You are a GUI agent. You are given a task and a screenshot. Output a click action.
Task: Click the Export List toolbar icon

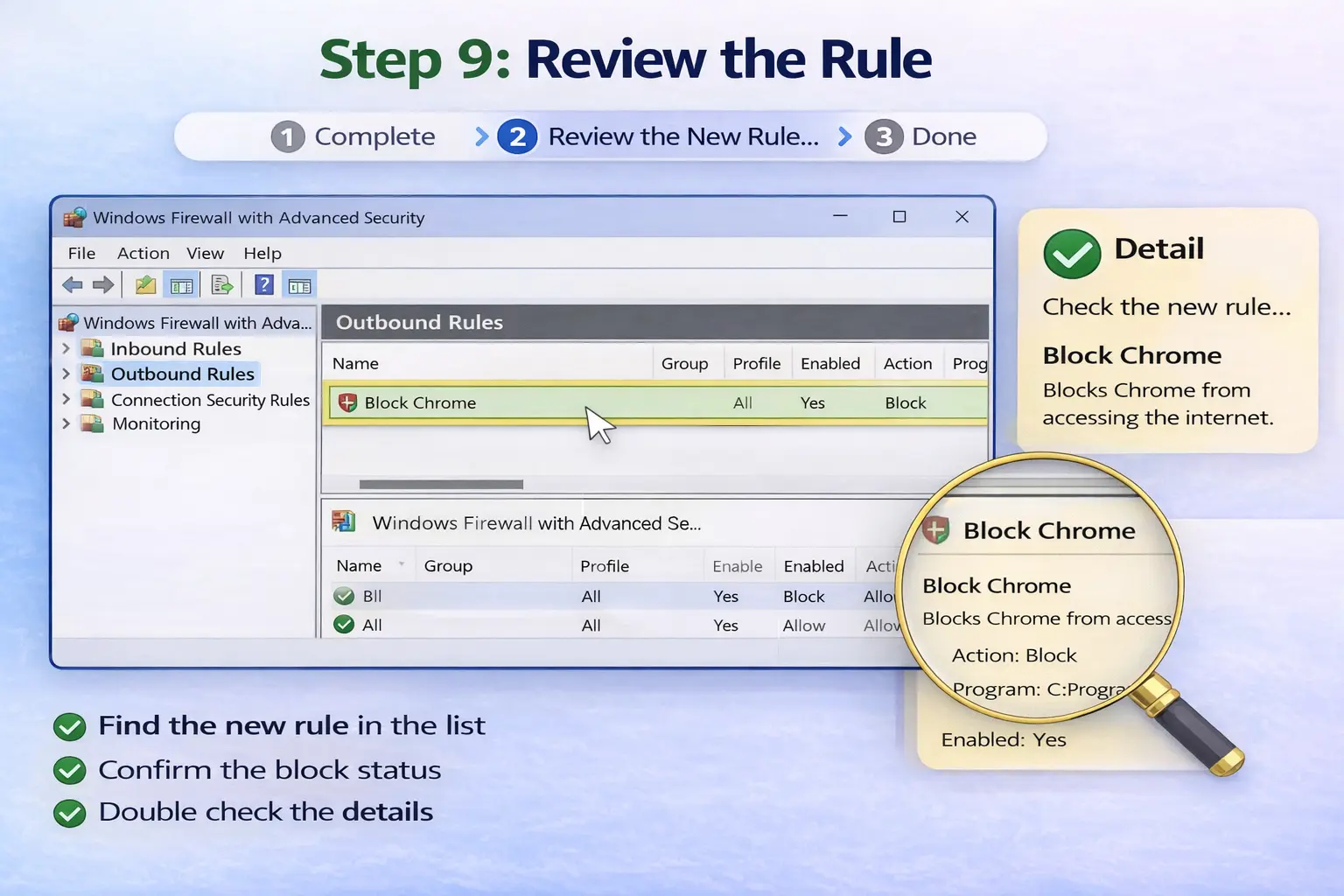[221, 285]
